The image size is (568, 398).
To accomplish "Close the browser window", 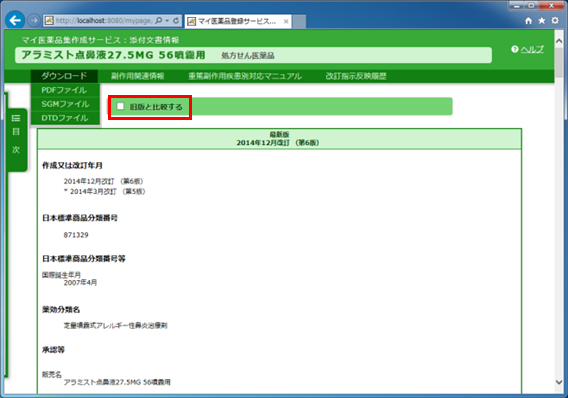I will coord(551,6).
